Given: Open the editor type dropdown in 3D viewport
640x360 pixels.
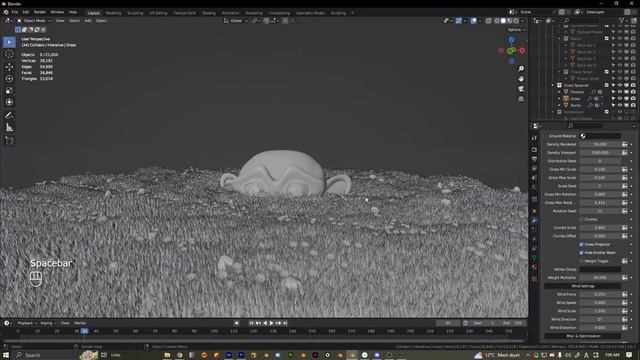Looking at the screenshot, I should point(8,20).
